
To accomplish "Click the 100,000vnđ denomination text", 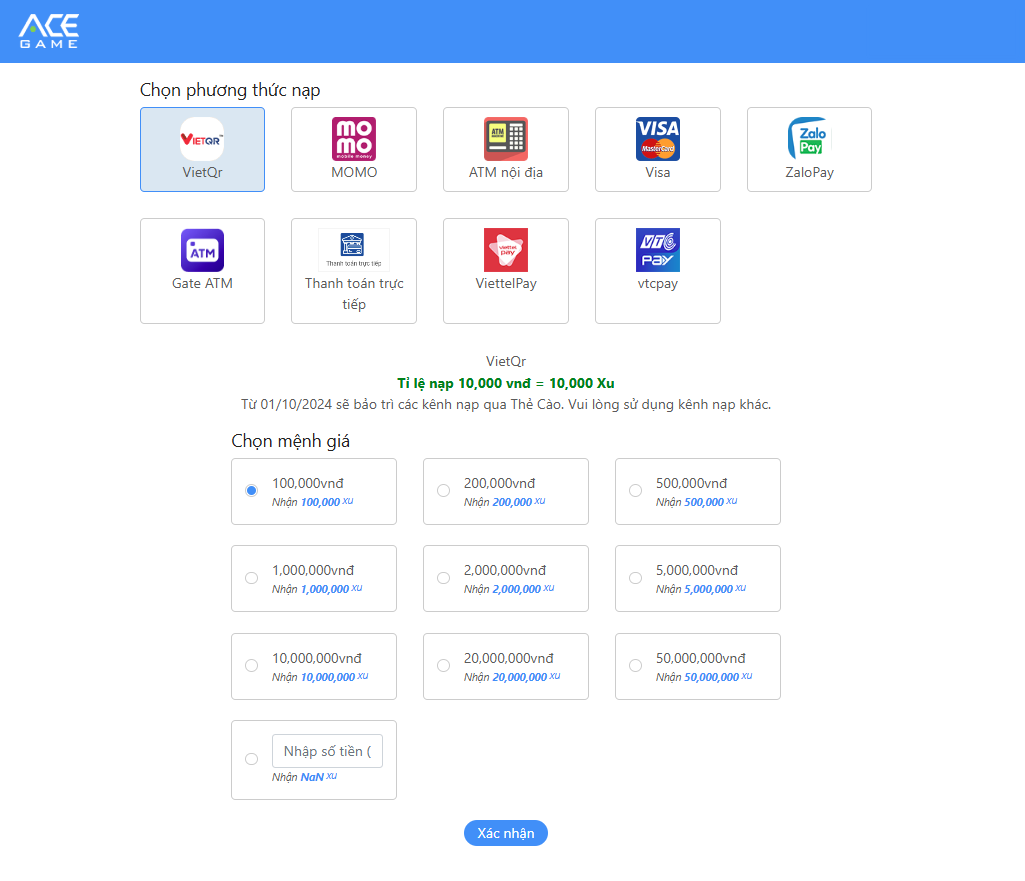I will click(308, 483).
